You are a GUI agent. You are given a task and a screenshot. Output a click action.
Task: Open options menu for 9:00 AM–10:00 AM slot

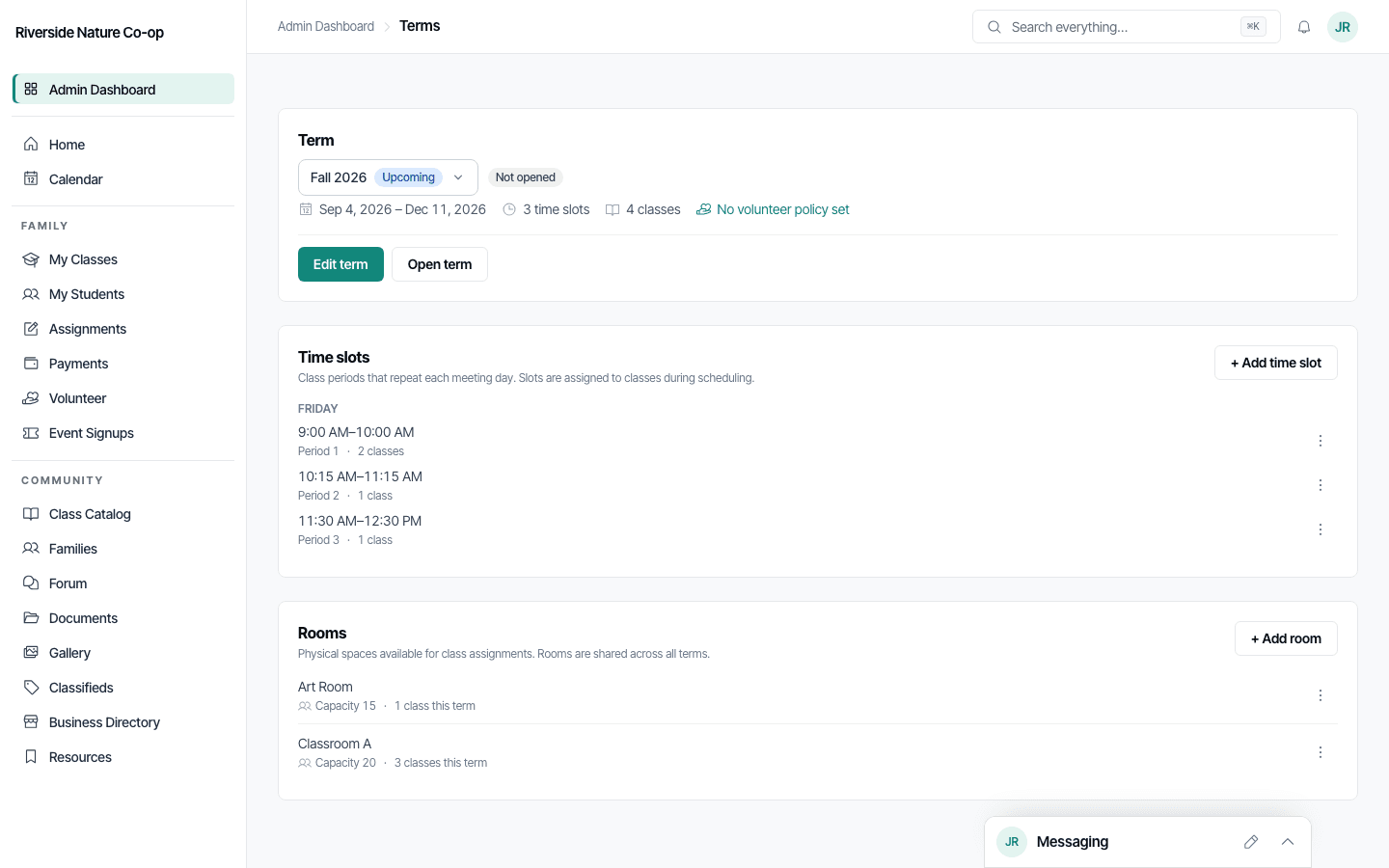pyautogui.click(x=1321, y=441)
